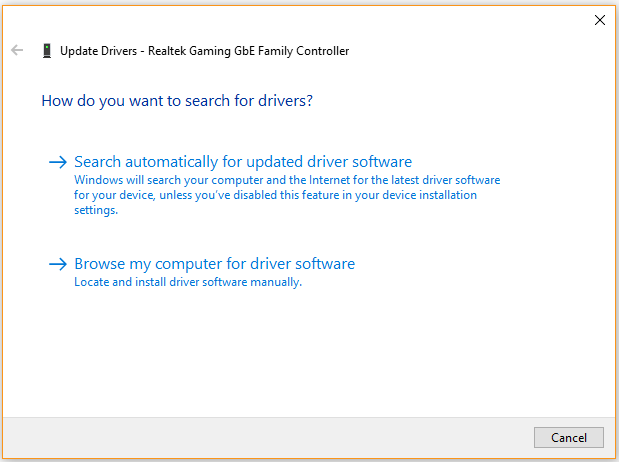This screenshot has height=462, width=619.
Task: Click the Update Drivers title text
Action: tap(204, 51)
